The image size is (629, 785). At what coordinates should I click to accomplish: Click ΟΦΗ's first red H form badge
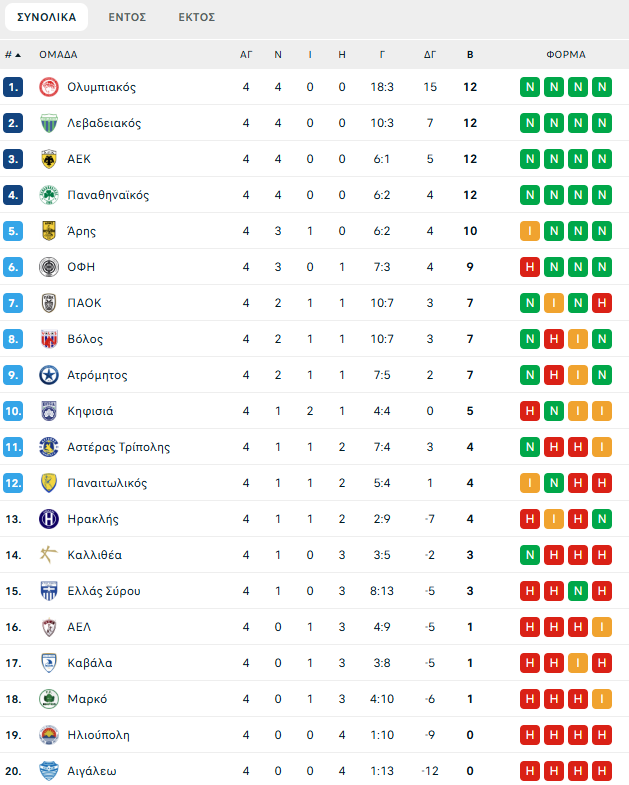(530, 267)
